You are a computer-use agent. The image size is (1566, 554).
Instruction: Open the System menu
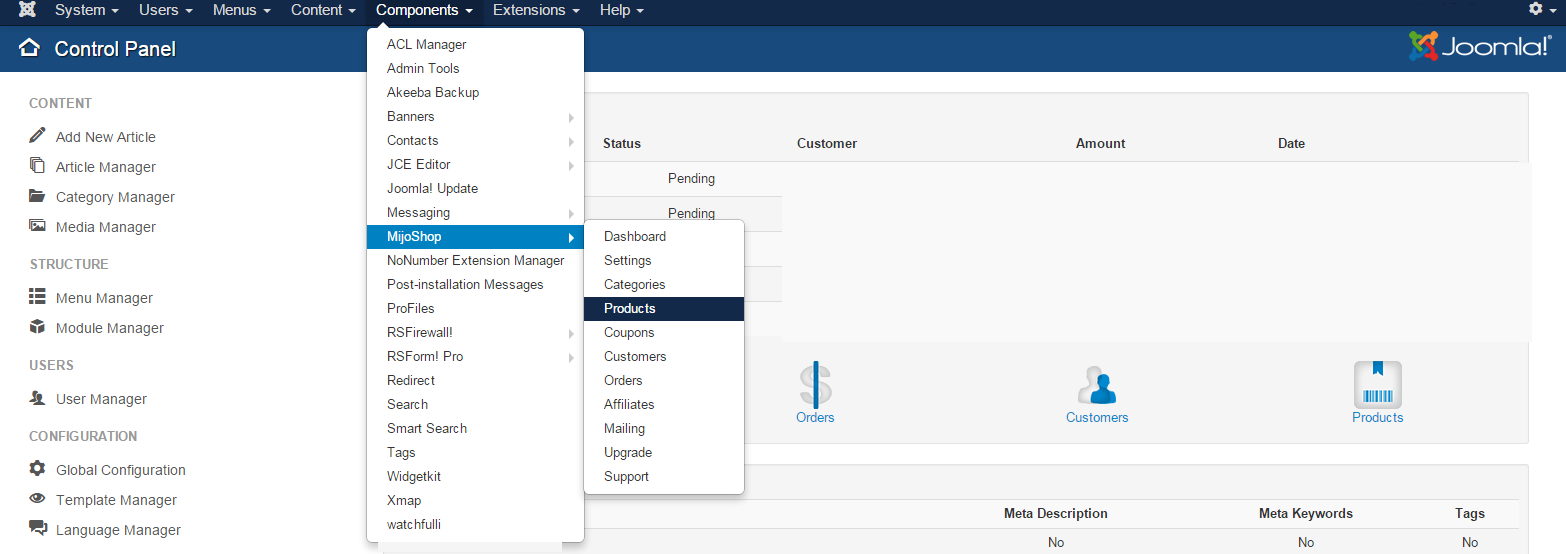tap(87, 10)
